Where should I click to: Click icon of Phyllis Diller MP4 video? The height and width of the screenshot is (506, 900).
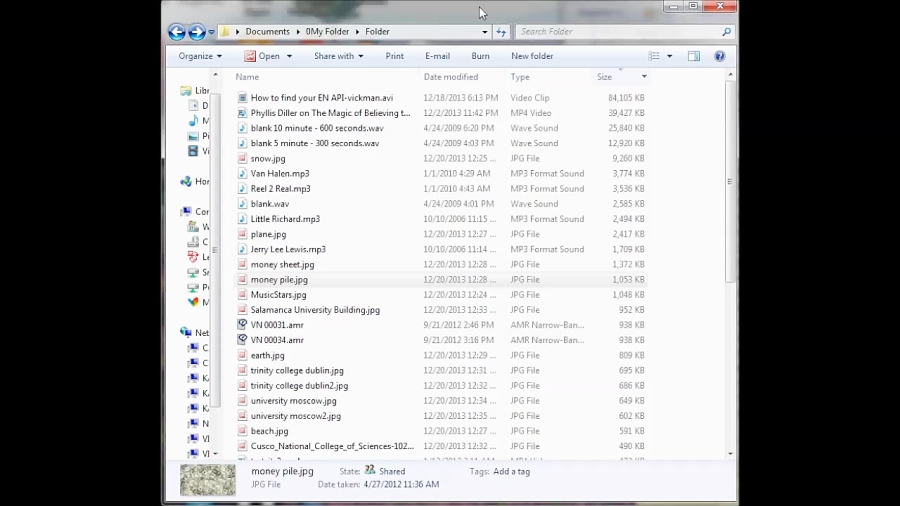pos(242,113)
